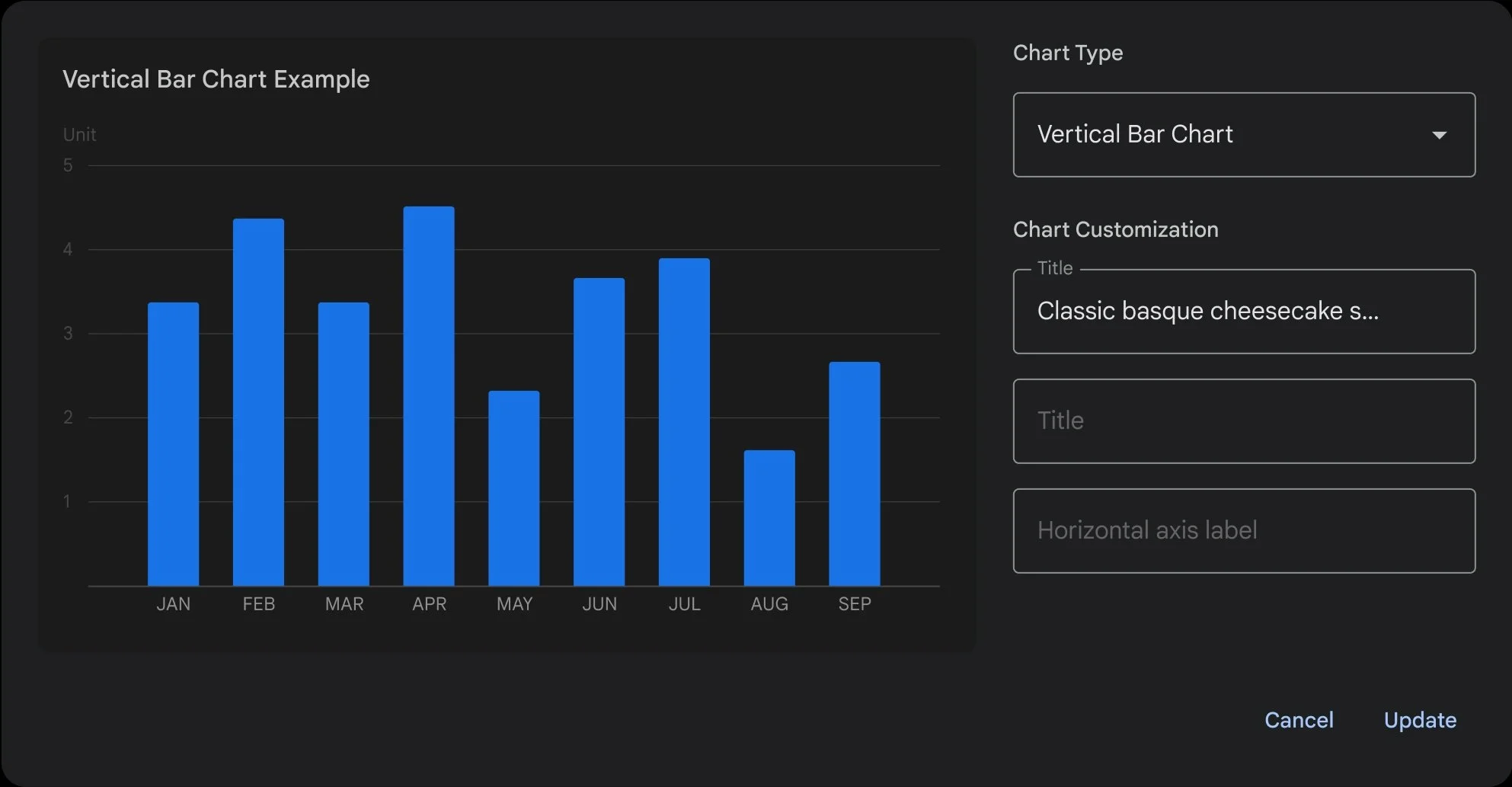Click the Classic basque cheesecake title field
Viewport: 1512px width, 787px height.
[x=1244, y=312]
